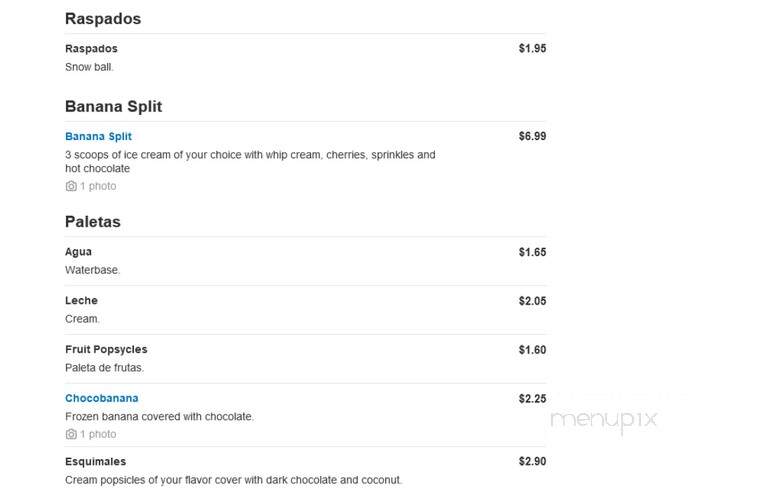Click the Agua paleta item
Screen dimensions: 783x502
78,252
